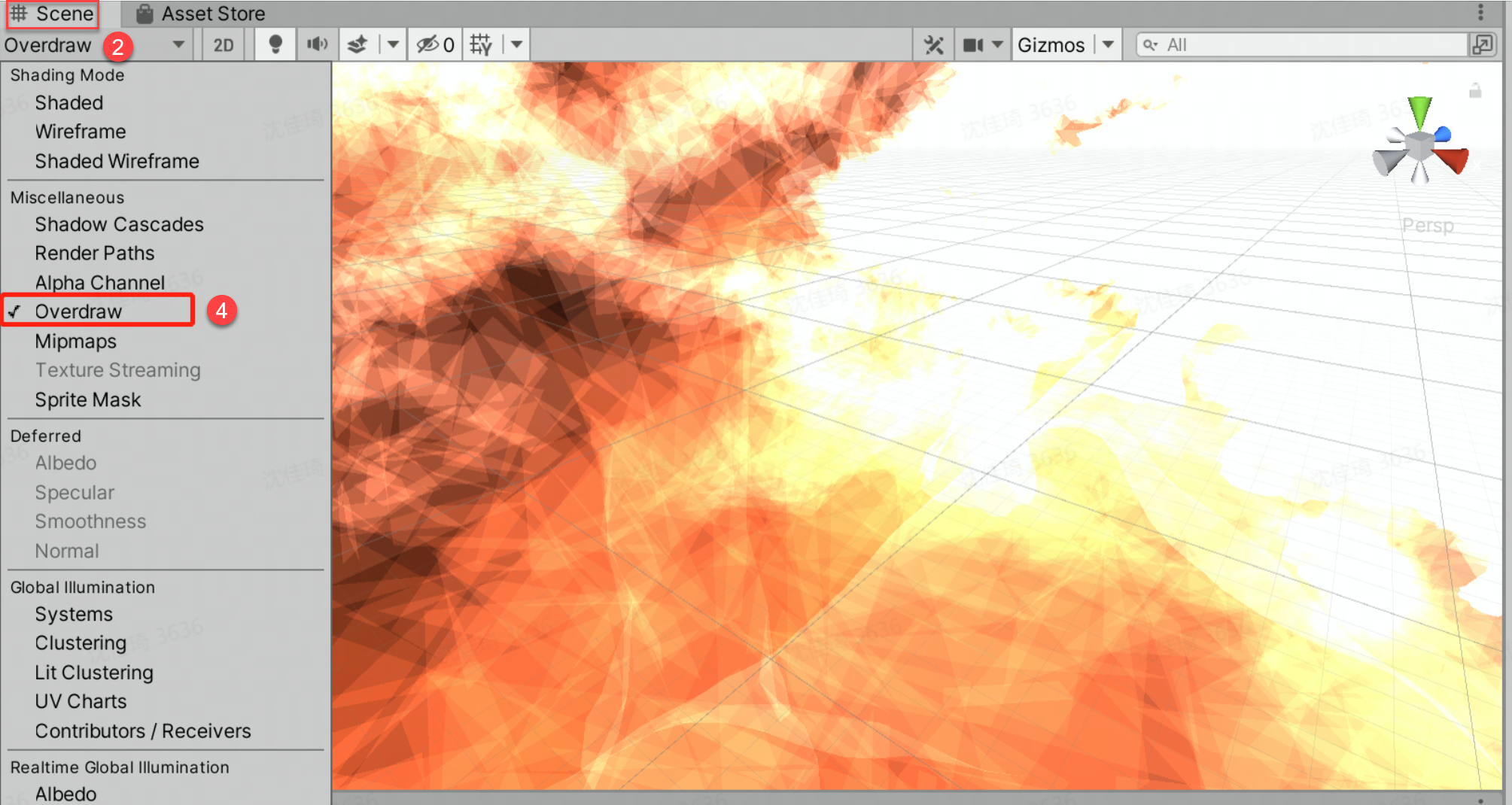Click blue Z axis gizmo cone

coord(1442,135)
